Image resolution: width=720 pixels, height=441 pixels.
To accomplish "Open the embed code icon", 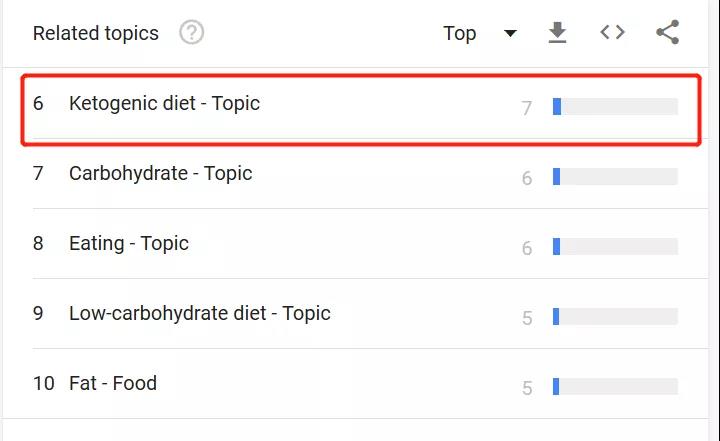I will pyautogui.click(x=612, y=33).
